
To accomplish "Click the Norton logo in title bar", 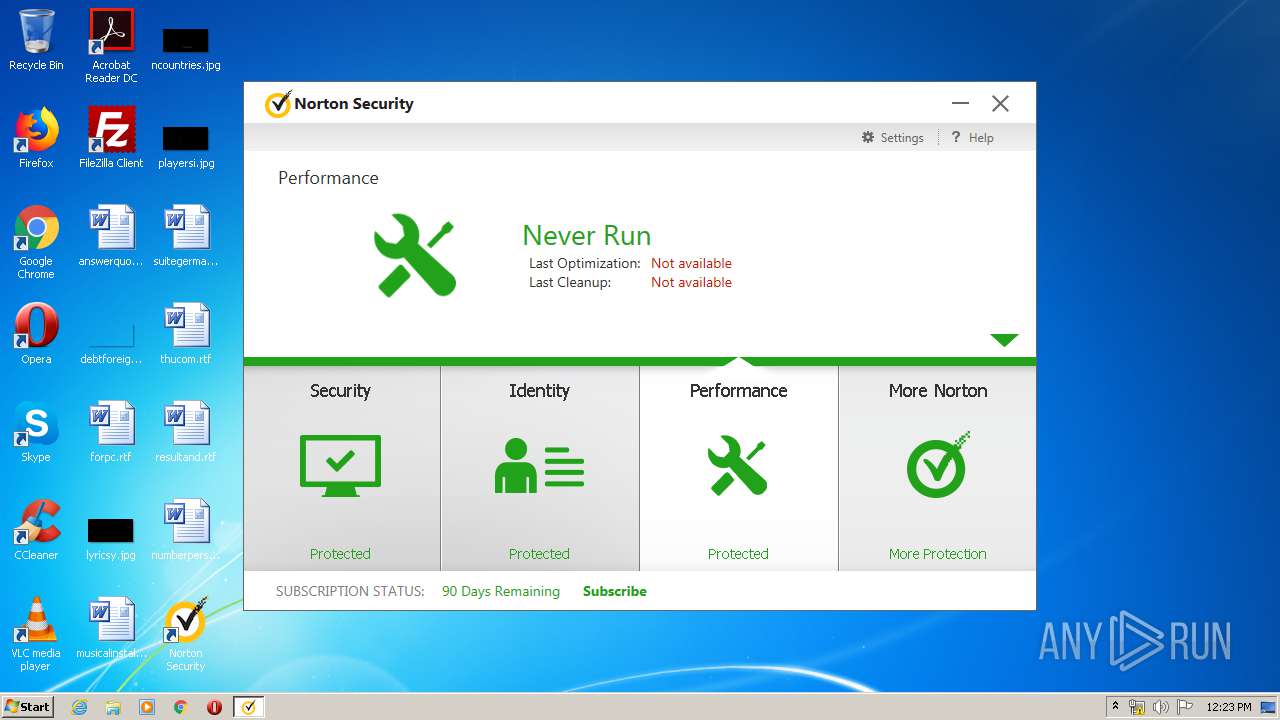I will tap(278, 104).
